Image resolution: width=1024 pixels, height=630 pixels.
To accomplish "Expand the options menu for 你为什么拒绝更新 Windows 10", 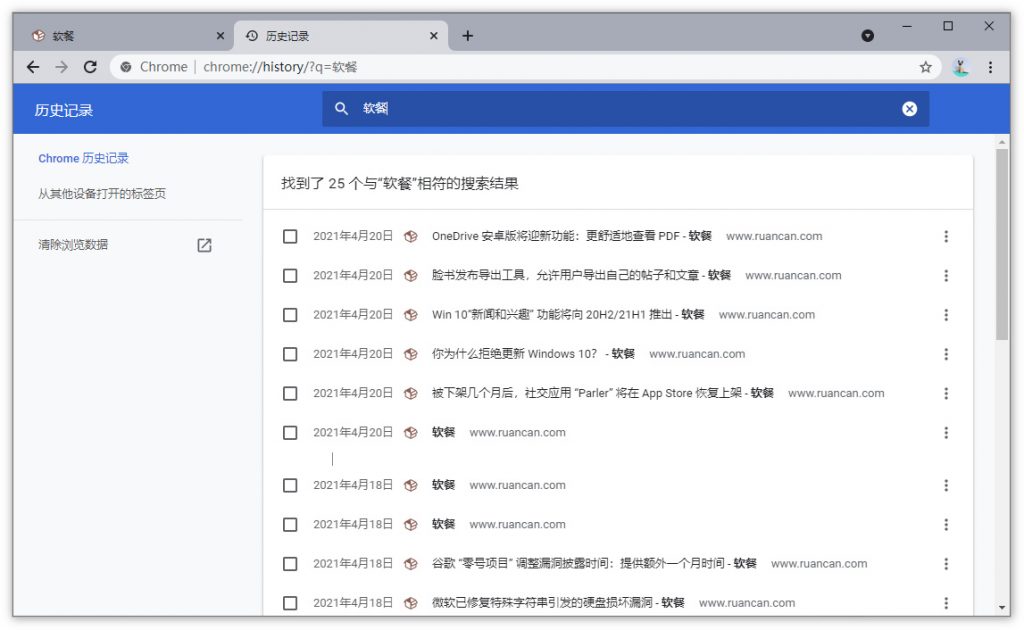I will [946, 354].
